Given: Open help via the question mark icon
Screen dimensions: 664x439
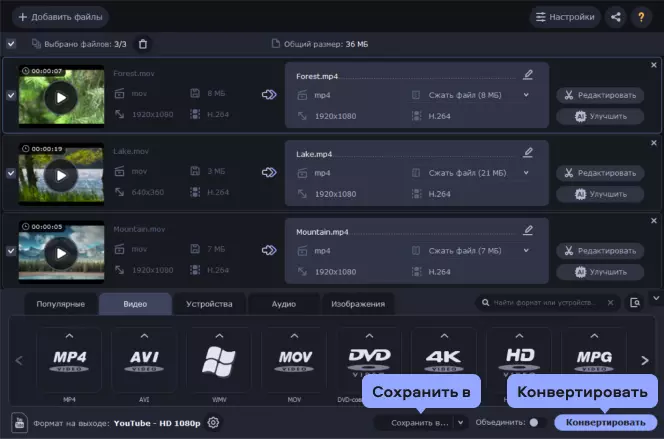Looking at the screenshot, I should coord(641,17).
